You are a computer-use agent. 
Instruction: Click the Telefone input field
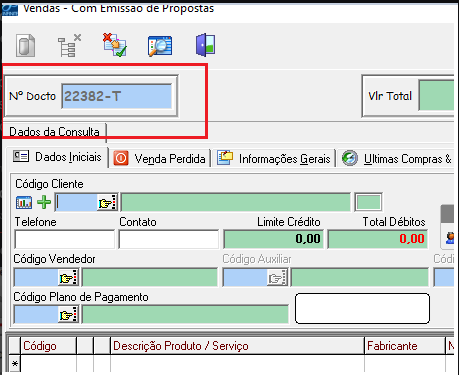(x=65, y=239)
